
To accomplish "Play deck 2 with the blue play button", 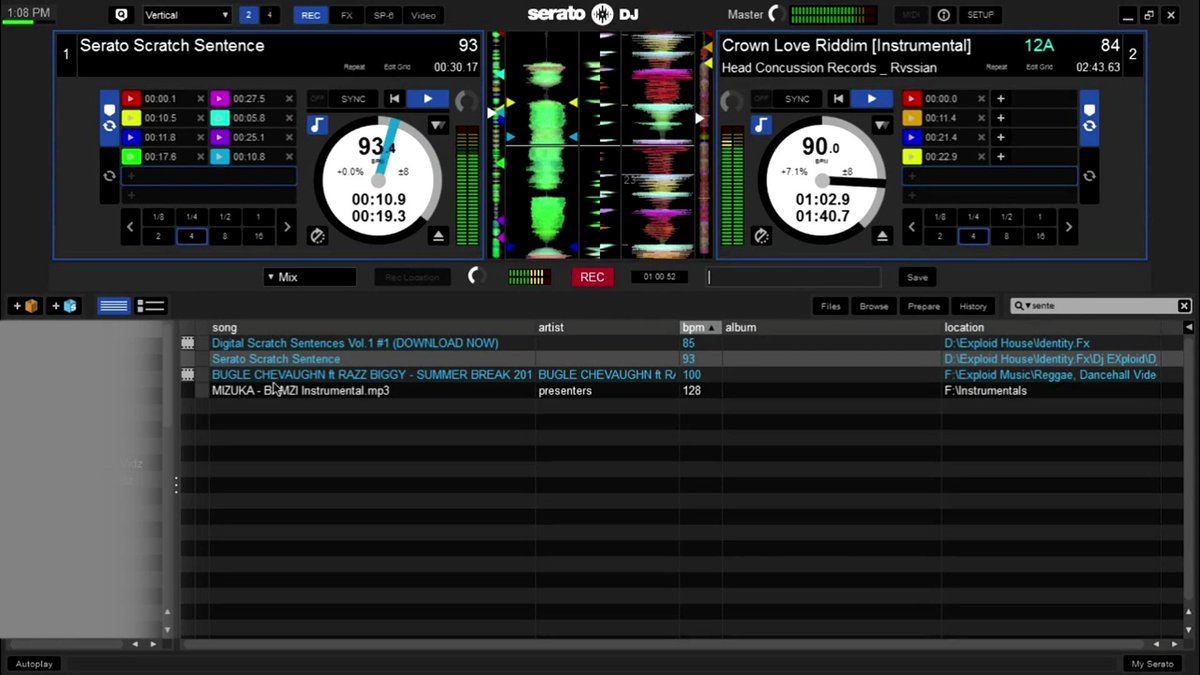I will (872, 99).
